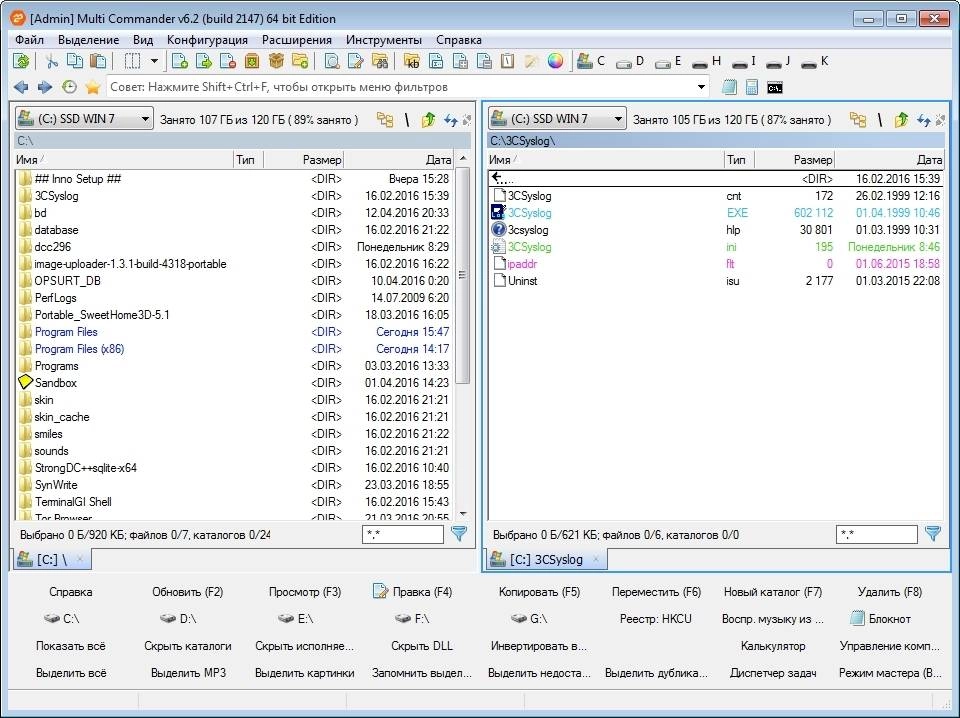960x718 pixels.
Task: Click the view file magnifier icon
Action: 332,61
